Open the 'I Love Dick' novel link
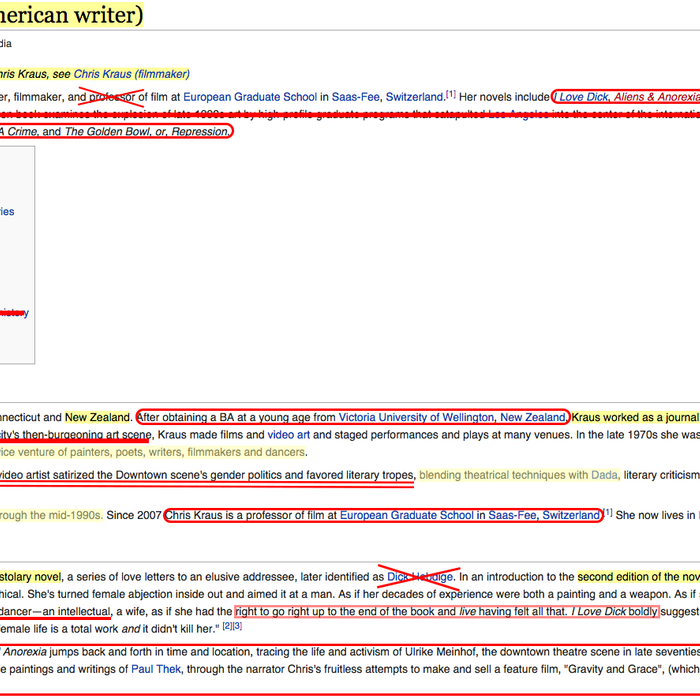This screenshot has height=700, width=700. point(581,97)
